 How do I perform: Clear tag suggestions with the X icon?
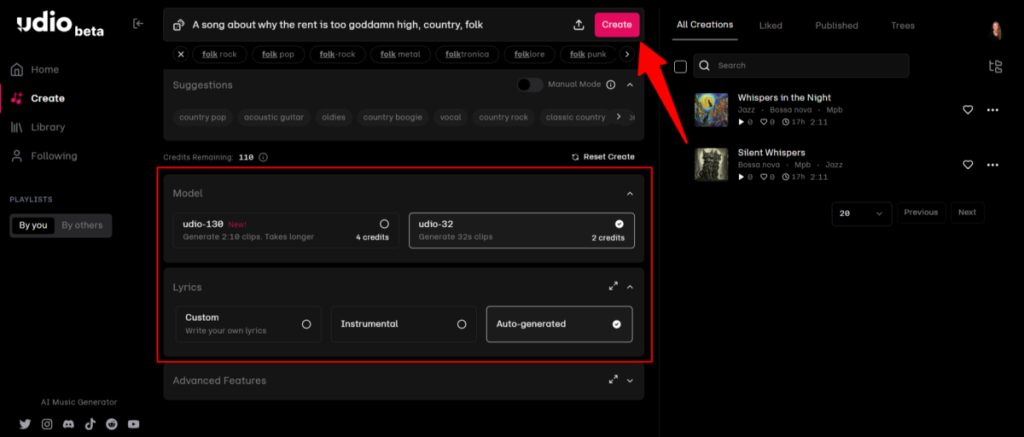[181, 54]
